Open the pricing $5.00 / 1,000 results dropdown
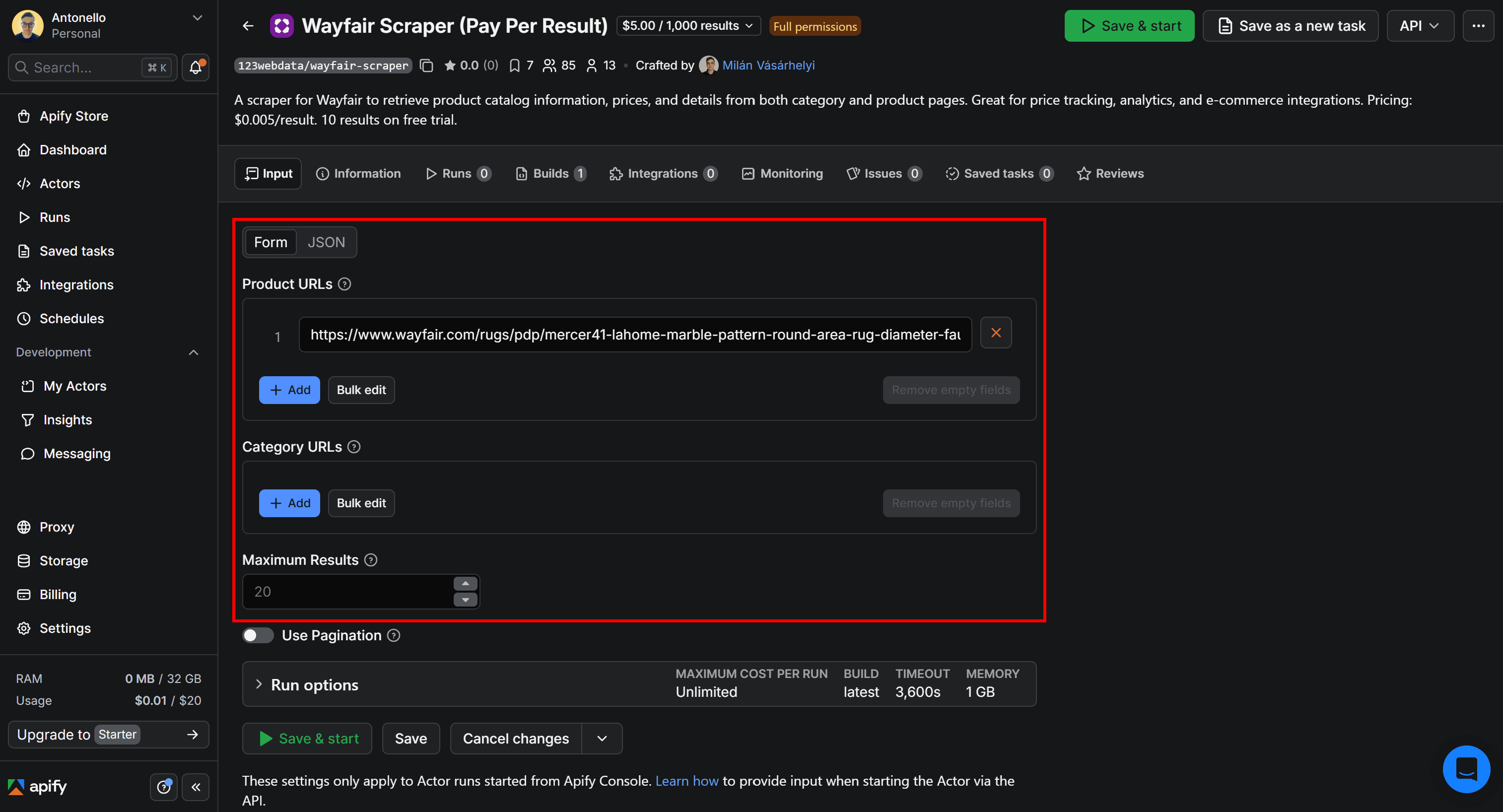 [x=688, y=26]
